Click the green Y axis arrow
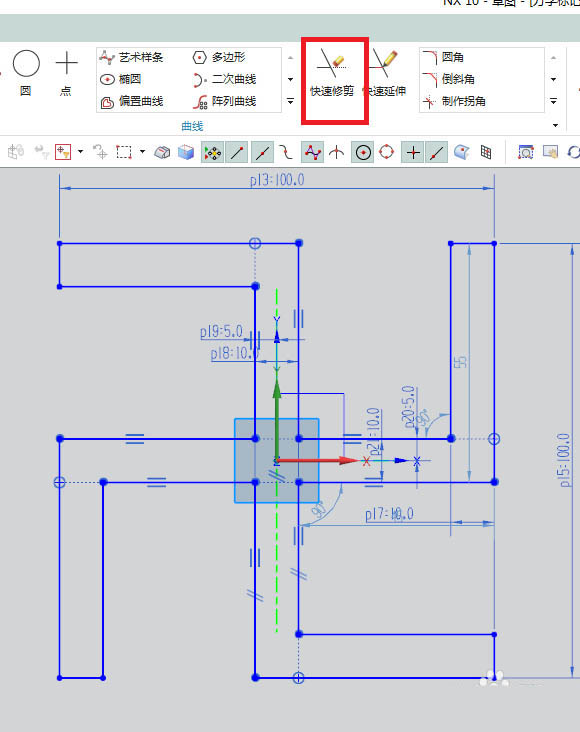Screen dimensions: 580x732 [x=277, y=420]
